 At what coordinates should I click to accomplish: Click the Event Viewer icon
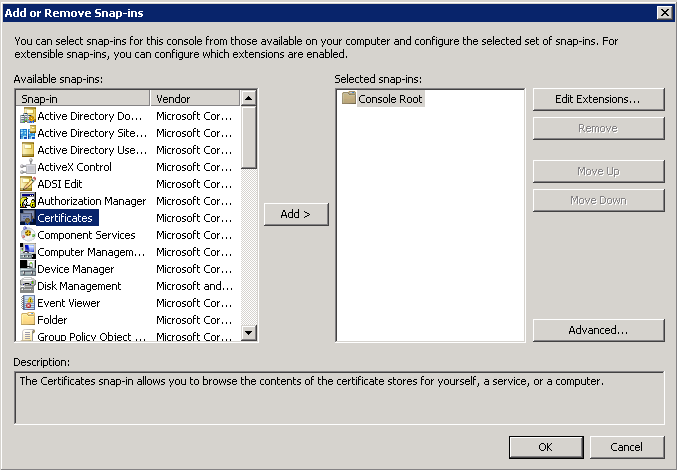click(28, 303)
